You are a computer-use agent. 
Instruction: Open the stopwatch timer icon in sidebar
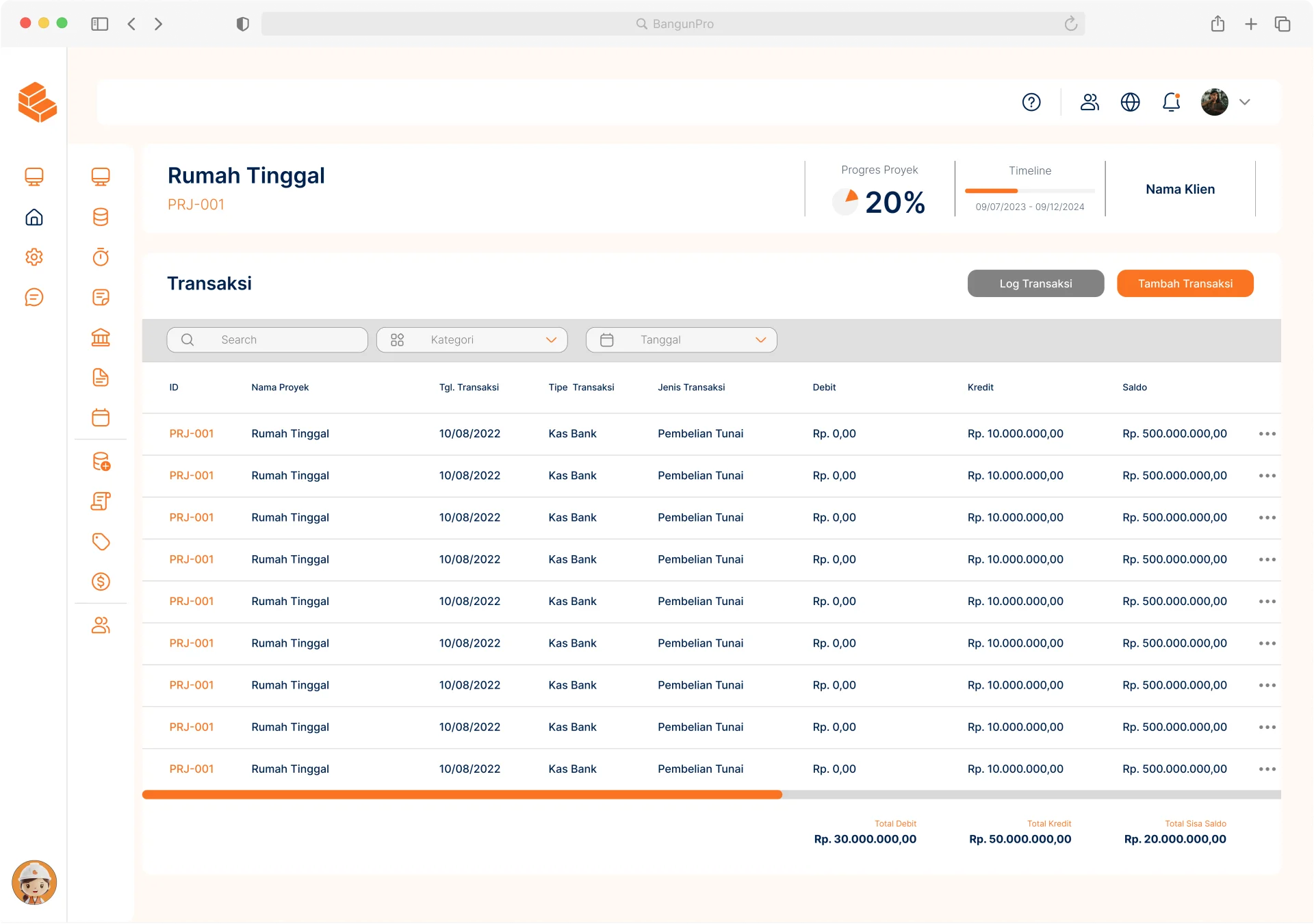click(101, 257)
